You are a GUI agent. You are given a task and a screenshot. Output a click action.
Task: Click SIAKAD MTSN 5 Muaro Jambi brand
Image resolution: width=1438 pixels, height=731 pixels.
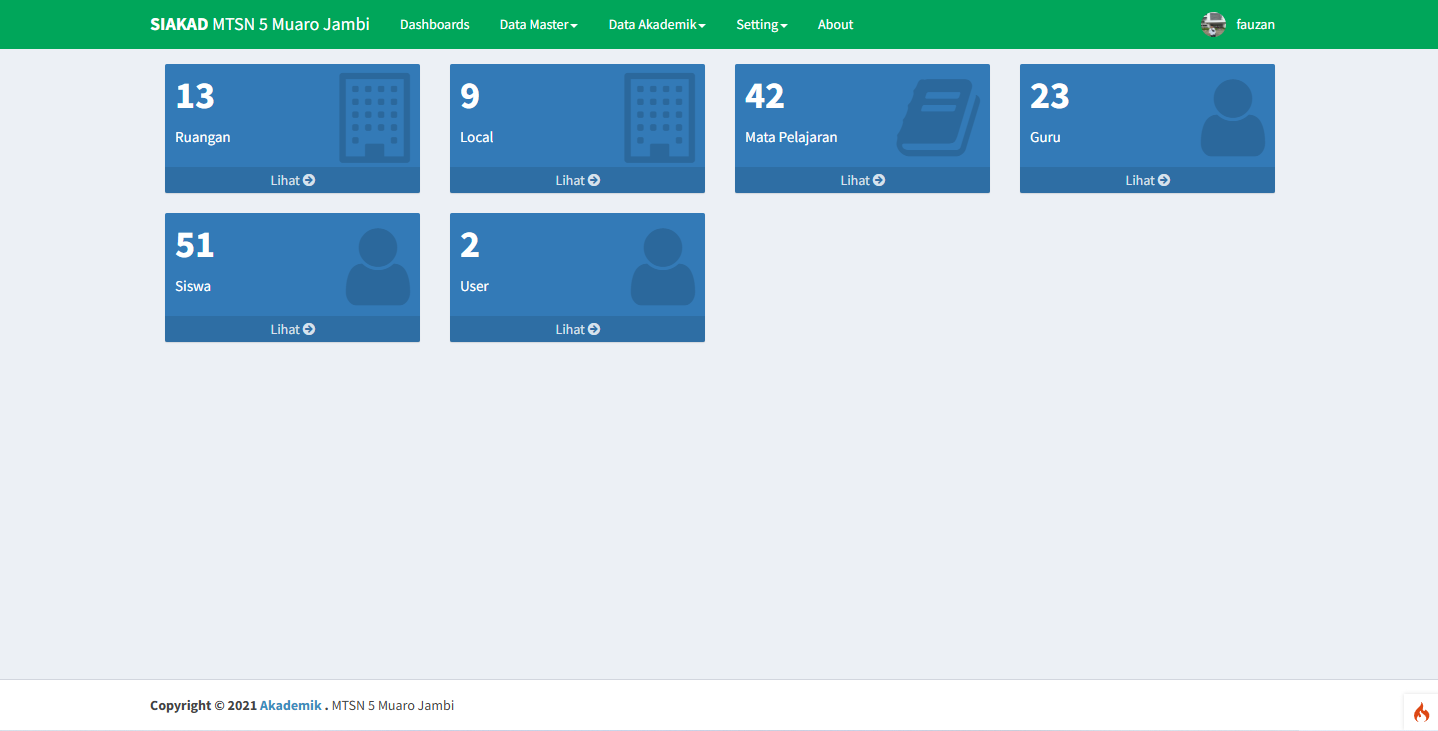260,24
